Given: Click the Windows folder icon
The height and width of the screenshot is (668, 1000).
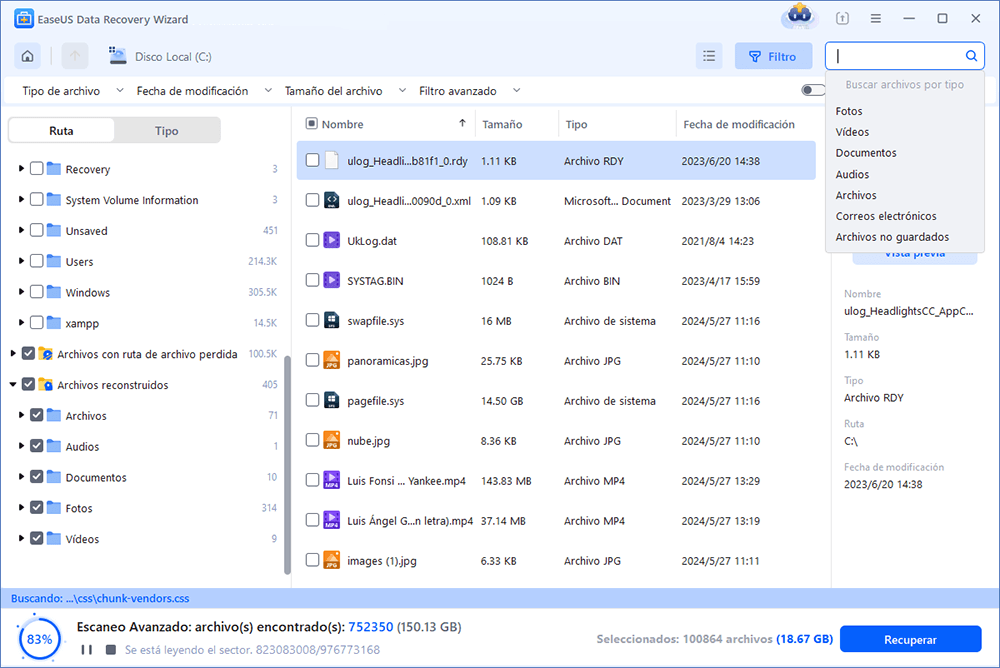Looking at the screenshot, I should click(x=54, y=292).
